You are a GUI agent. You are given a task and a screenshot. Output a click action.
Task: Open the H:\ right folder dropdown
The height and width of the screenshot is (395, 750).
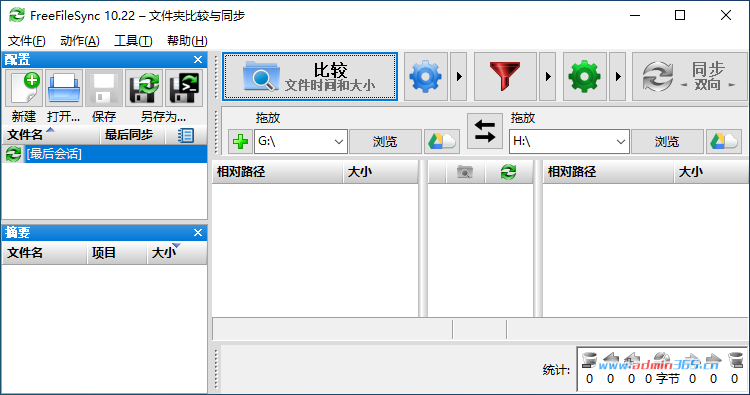(620, 142)
